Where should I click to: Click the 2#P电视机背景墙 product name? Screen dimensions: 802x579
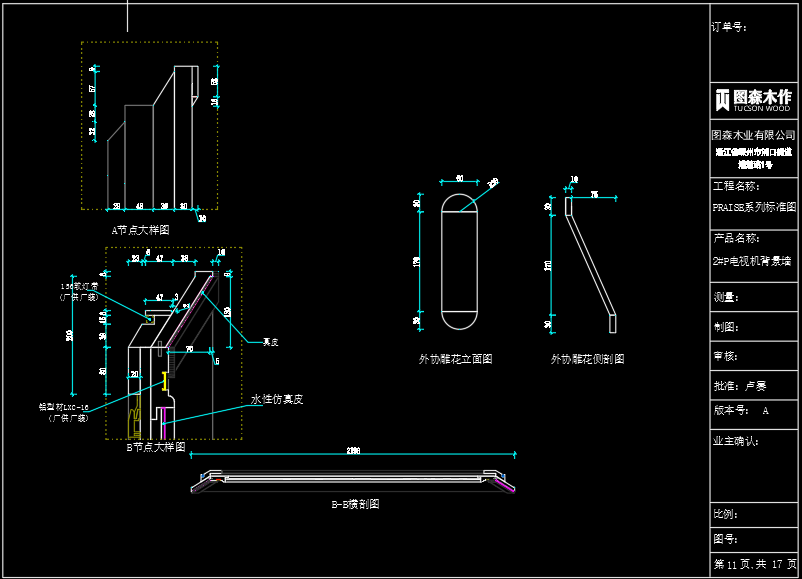[751, 261]
